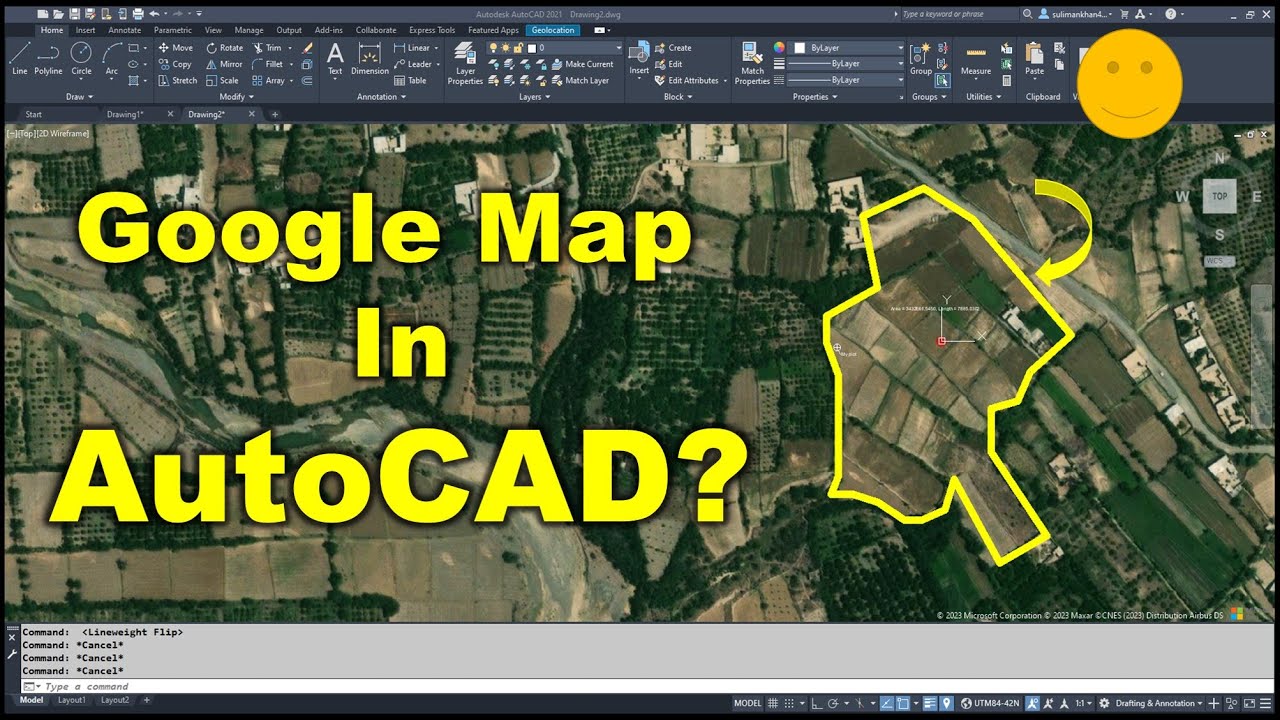
Task: Activate the Mirror command
Action: click(x=224, y=64)
